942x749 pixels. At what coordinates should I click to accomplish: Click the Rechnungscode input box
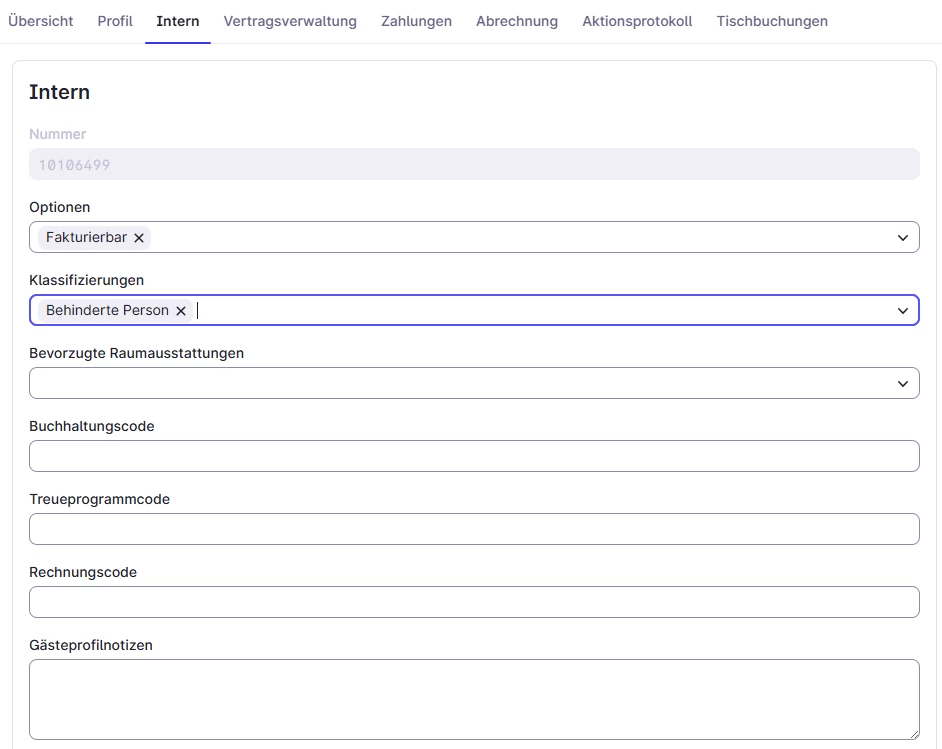pyautogui.click(x=474, y=602)
